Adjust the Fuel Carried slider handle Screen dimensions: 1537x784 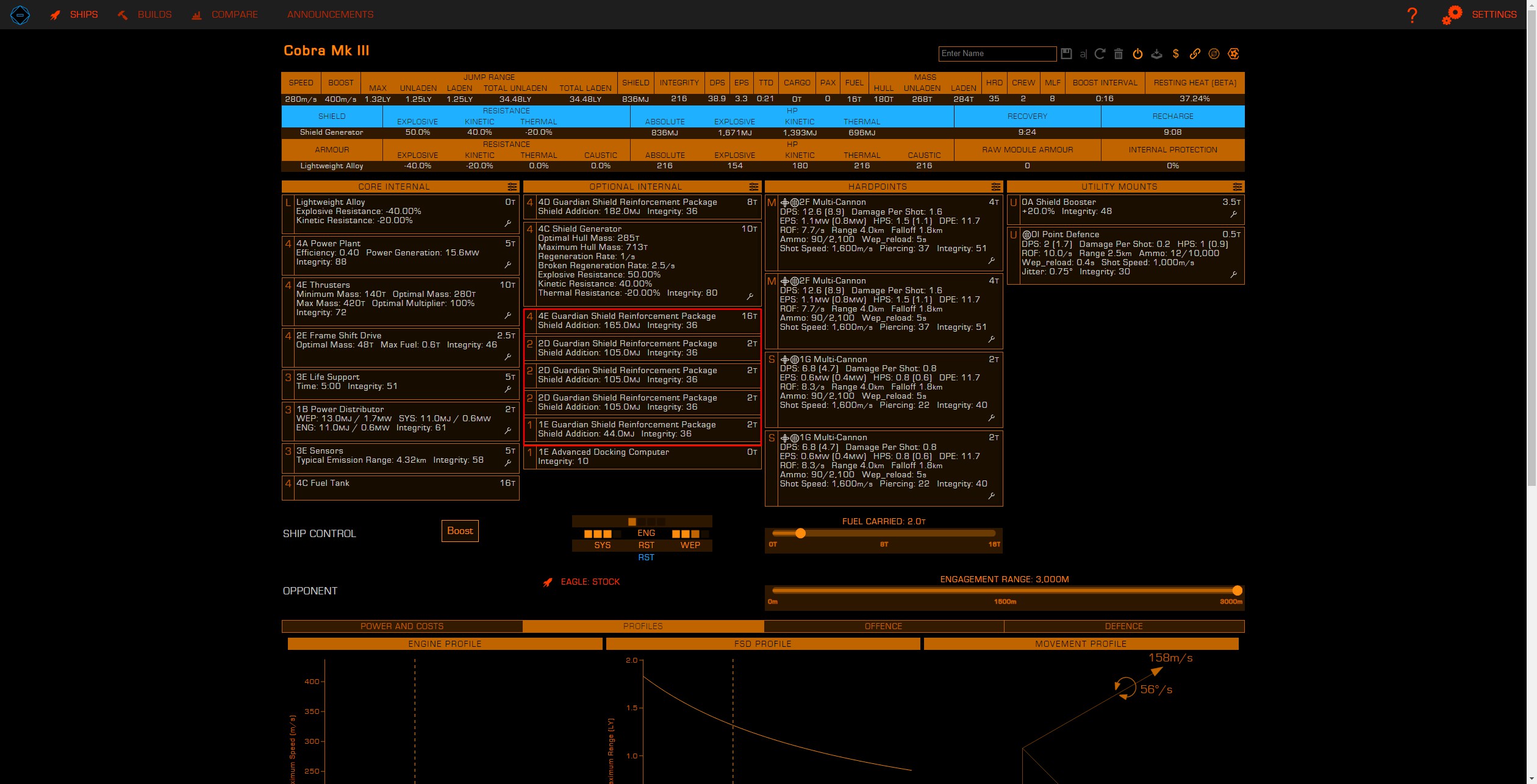[x=800, y=533]
